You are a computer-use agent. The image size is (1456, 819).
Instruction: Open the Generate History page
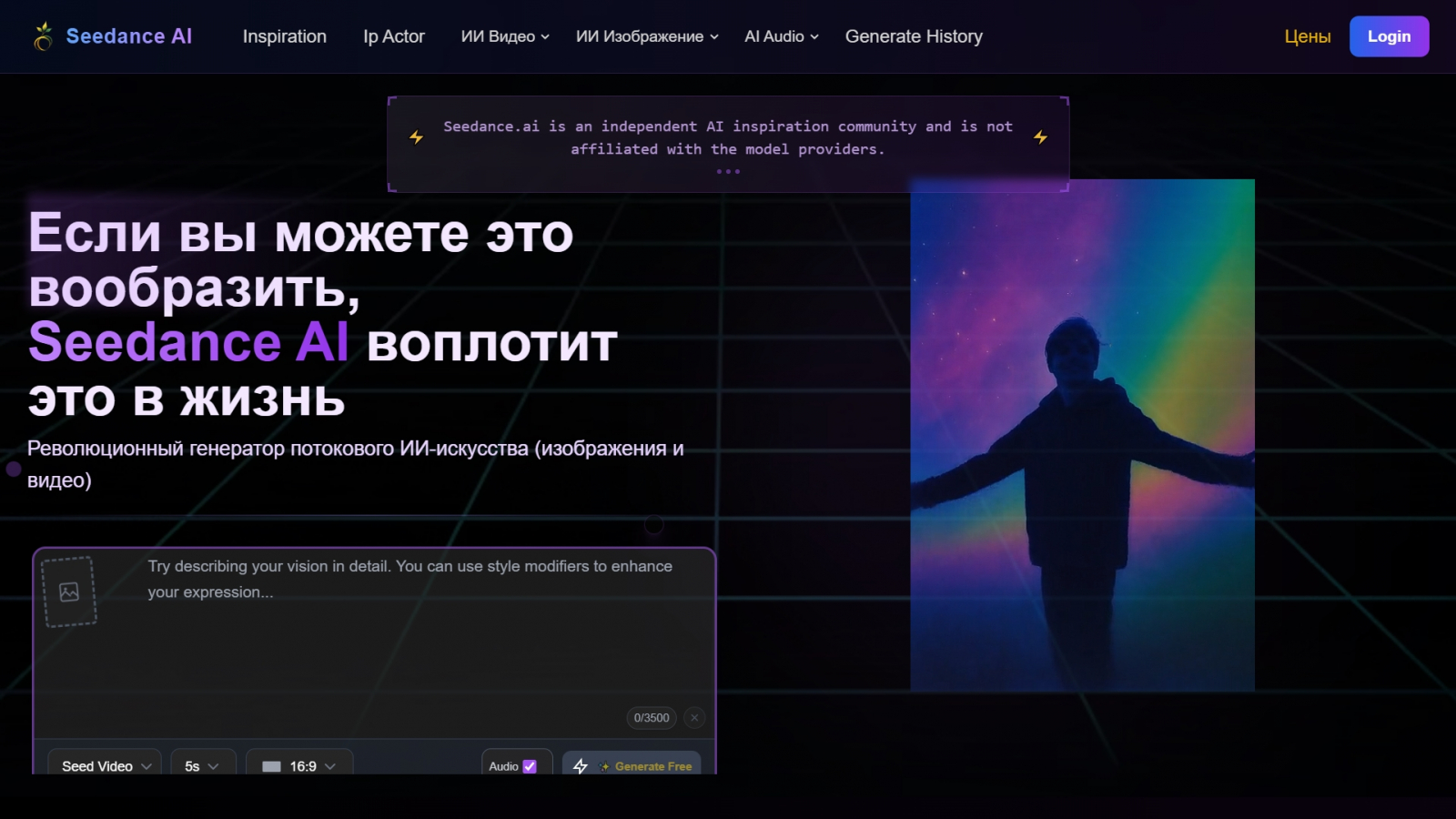tap(914, 36)
